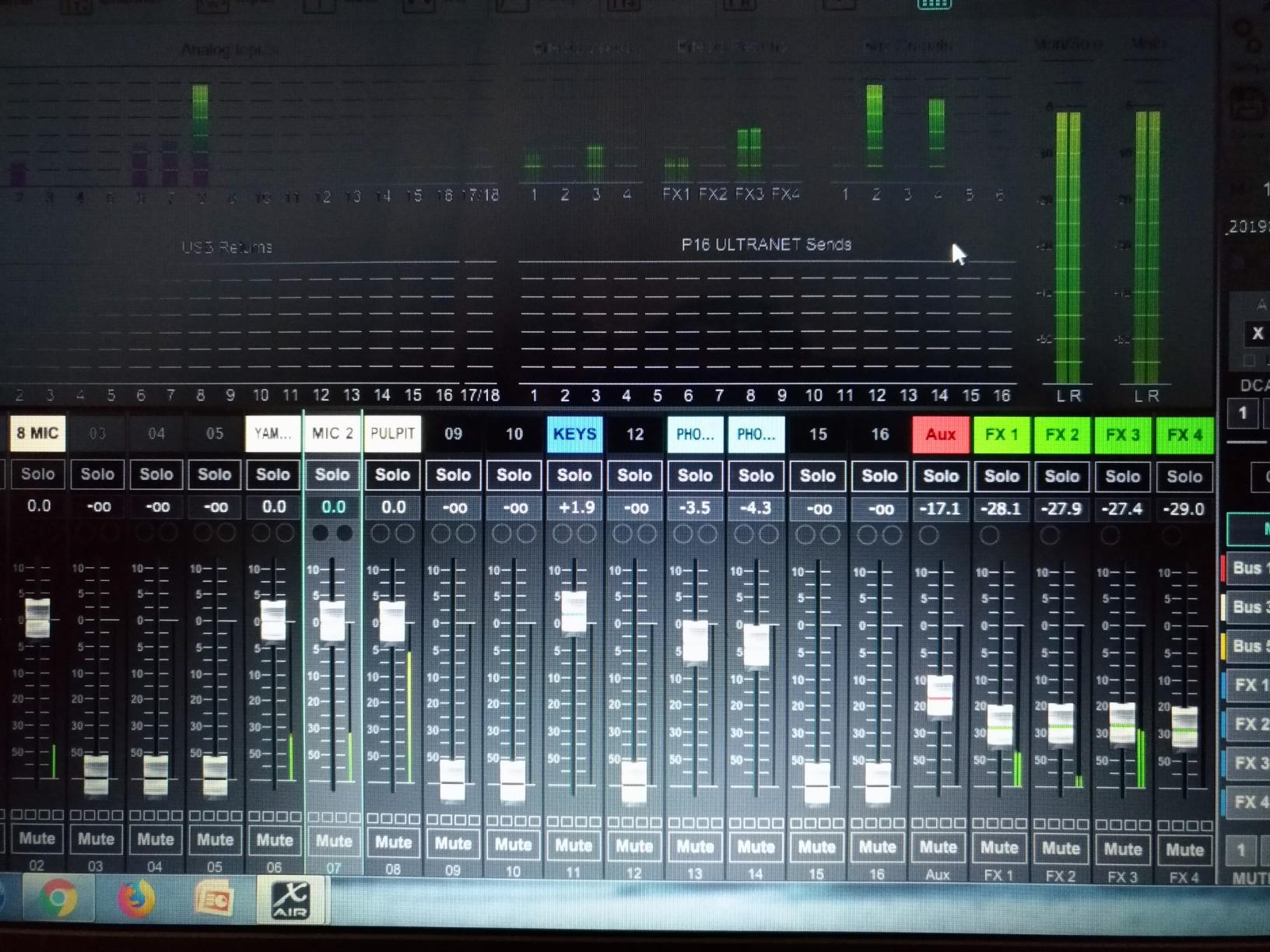1270x952 pixels.
Task: Open the PowerPoint taskbar icon
Action: 212,900
